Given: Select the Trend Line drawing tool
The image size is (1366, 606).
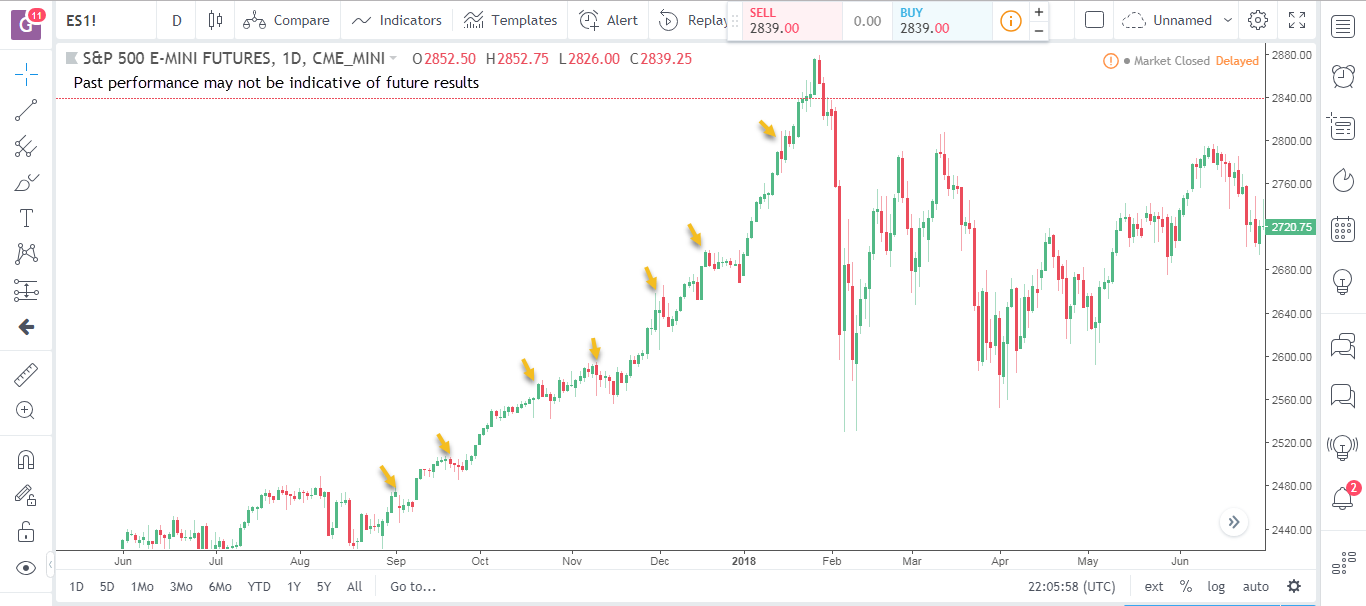Looking at the screenshot, I should pyautogui.click(x=26, y=110).
